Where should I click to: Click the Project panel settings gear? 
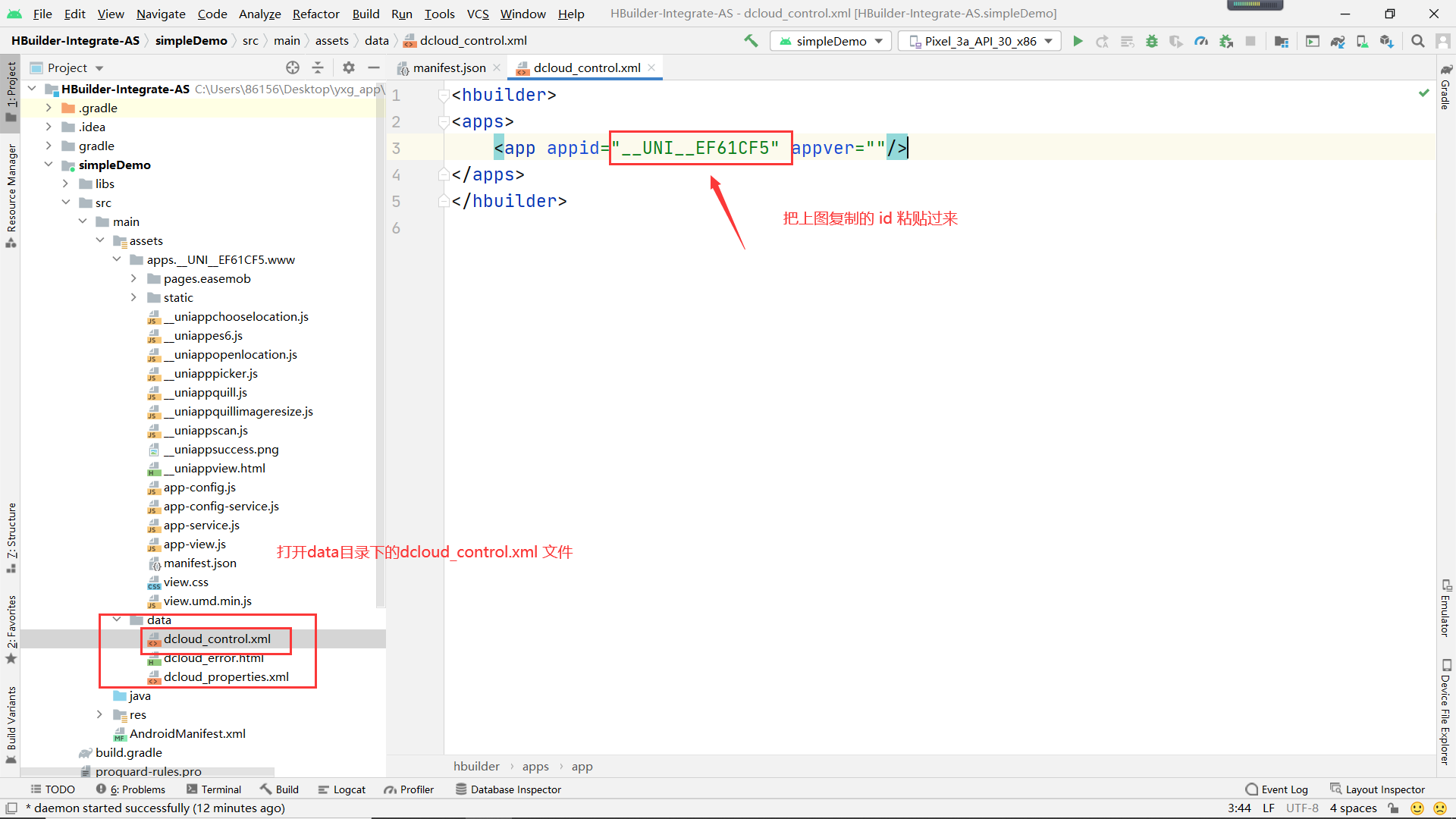point(348,67)
